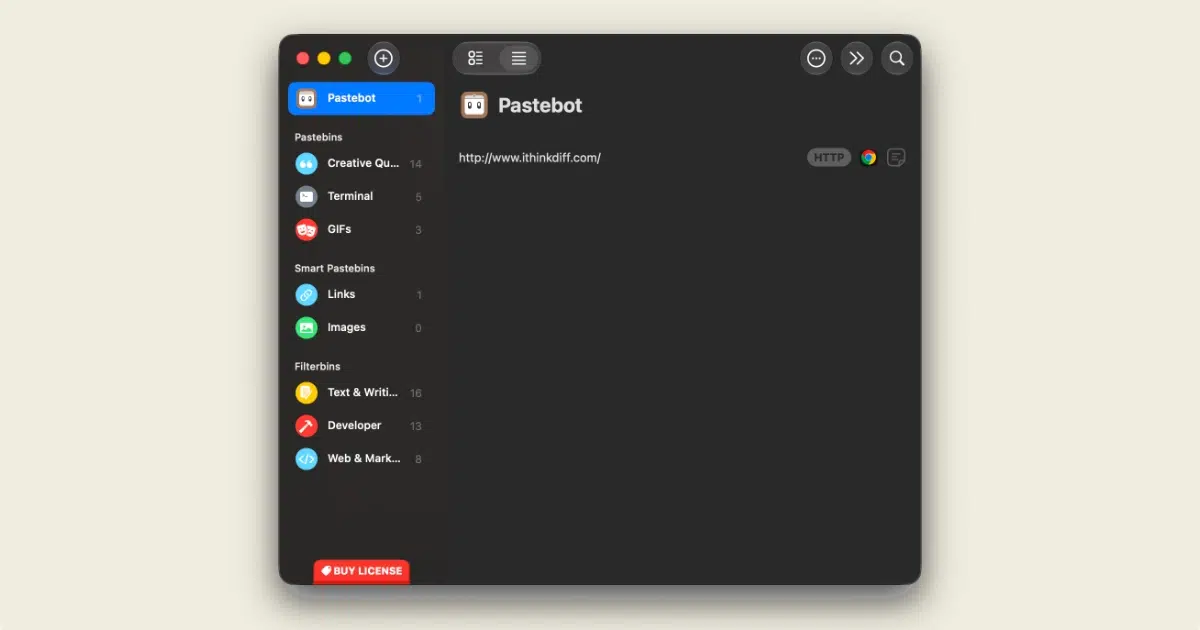Click the blue chain Links icon

pyautogui.click(x=306, y=294)
